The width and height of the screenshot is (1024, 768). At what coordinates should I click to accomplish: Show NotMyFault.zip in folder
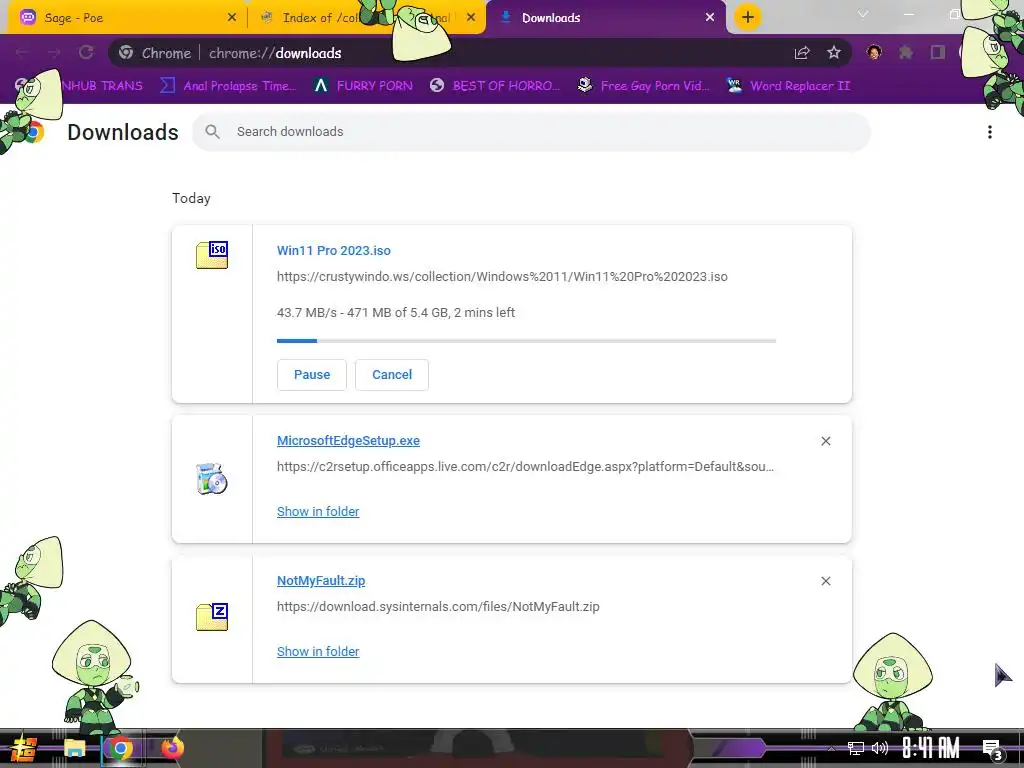(x=318, y=652)
